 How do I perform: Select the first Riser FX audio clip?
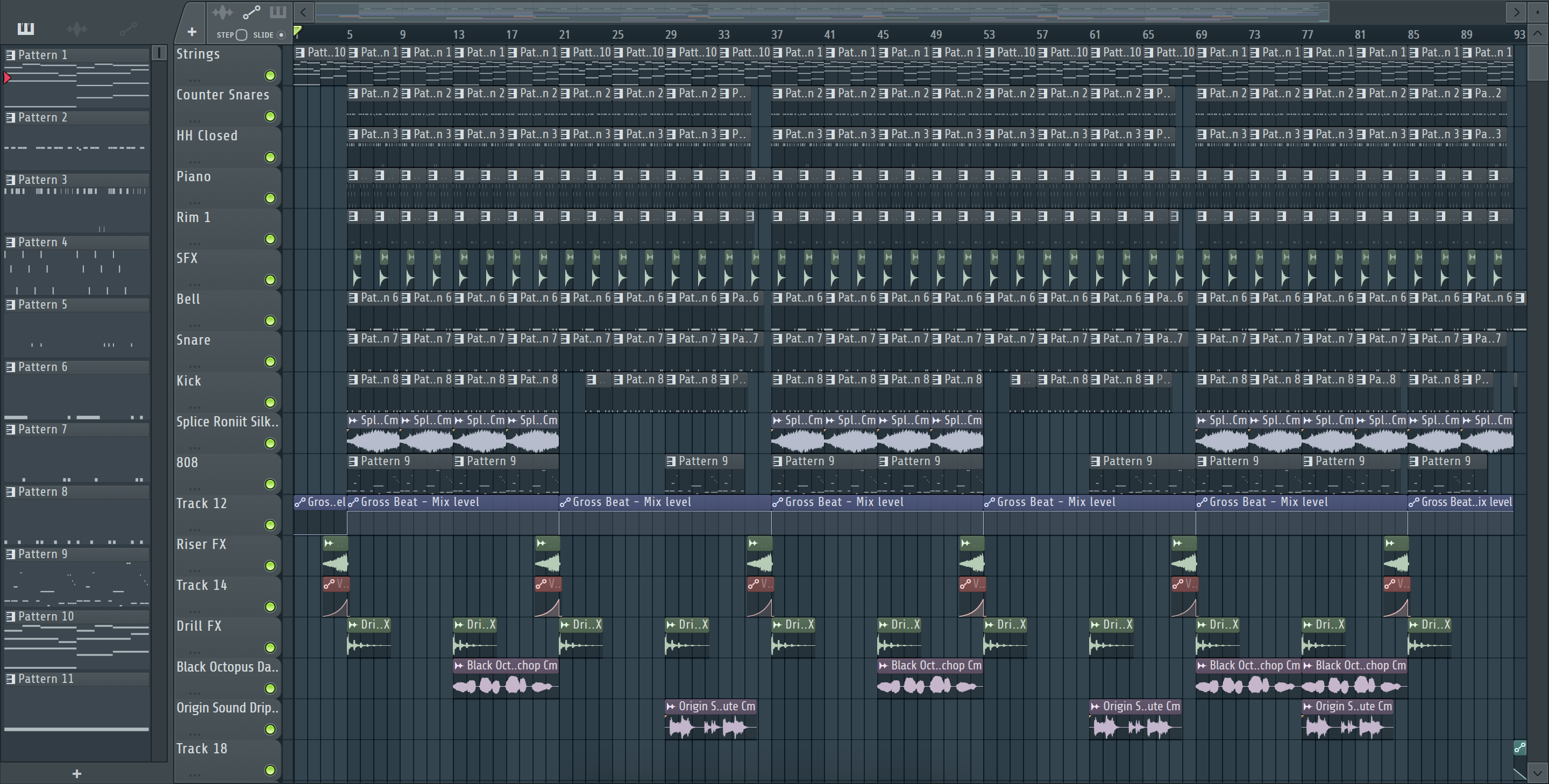[x=335, y=555]
